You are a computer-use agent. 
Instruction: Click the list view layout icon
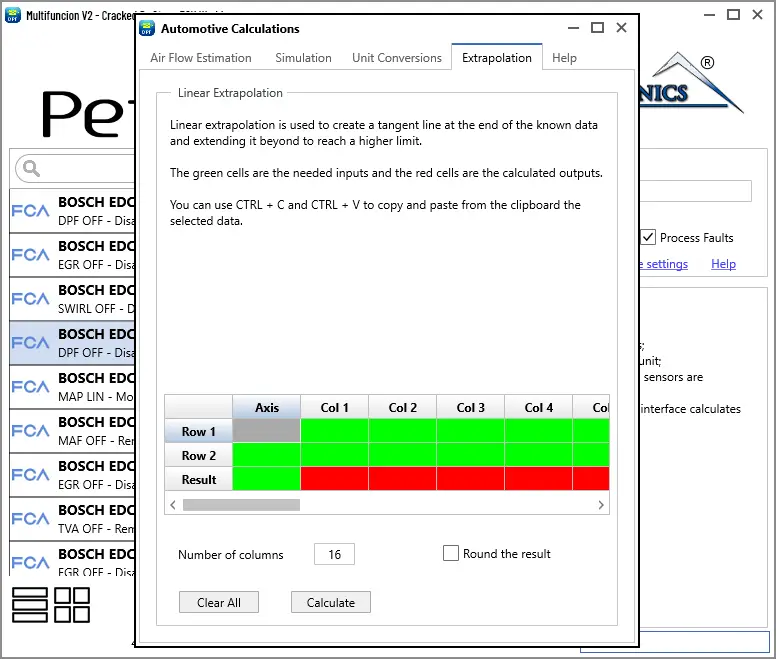30,606
